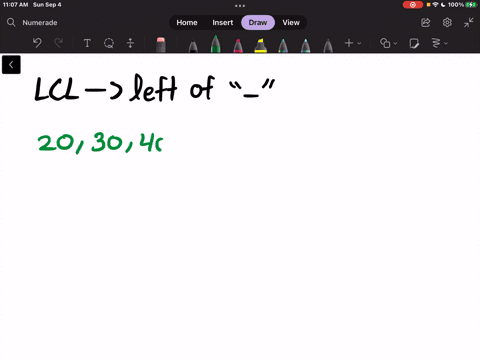This screenshot has width=480, height=360.
Task: Select the gray pencil tool
Action: point(328,46)
